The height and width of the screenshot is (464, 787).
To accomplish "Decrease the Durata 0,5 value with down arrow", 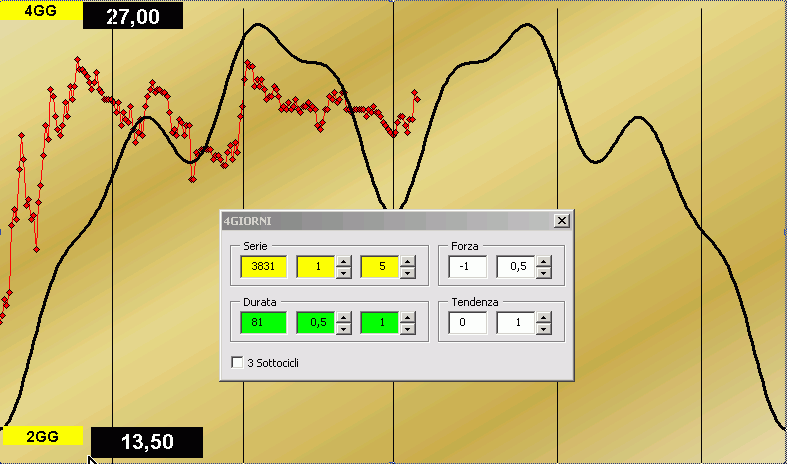I will tap(343, 328).
